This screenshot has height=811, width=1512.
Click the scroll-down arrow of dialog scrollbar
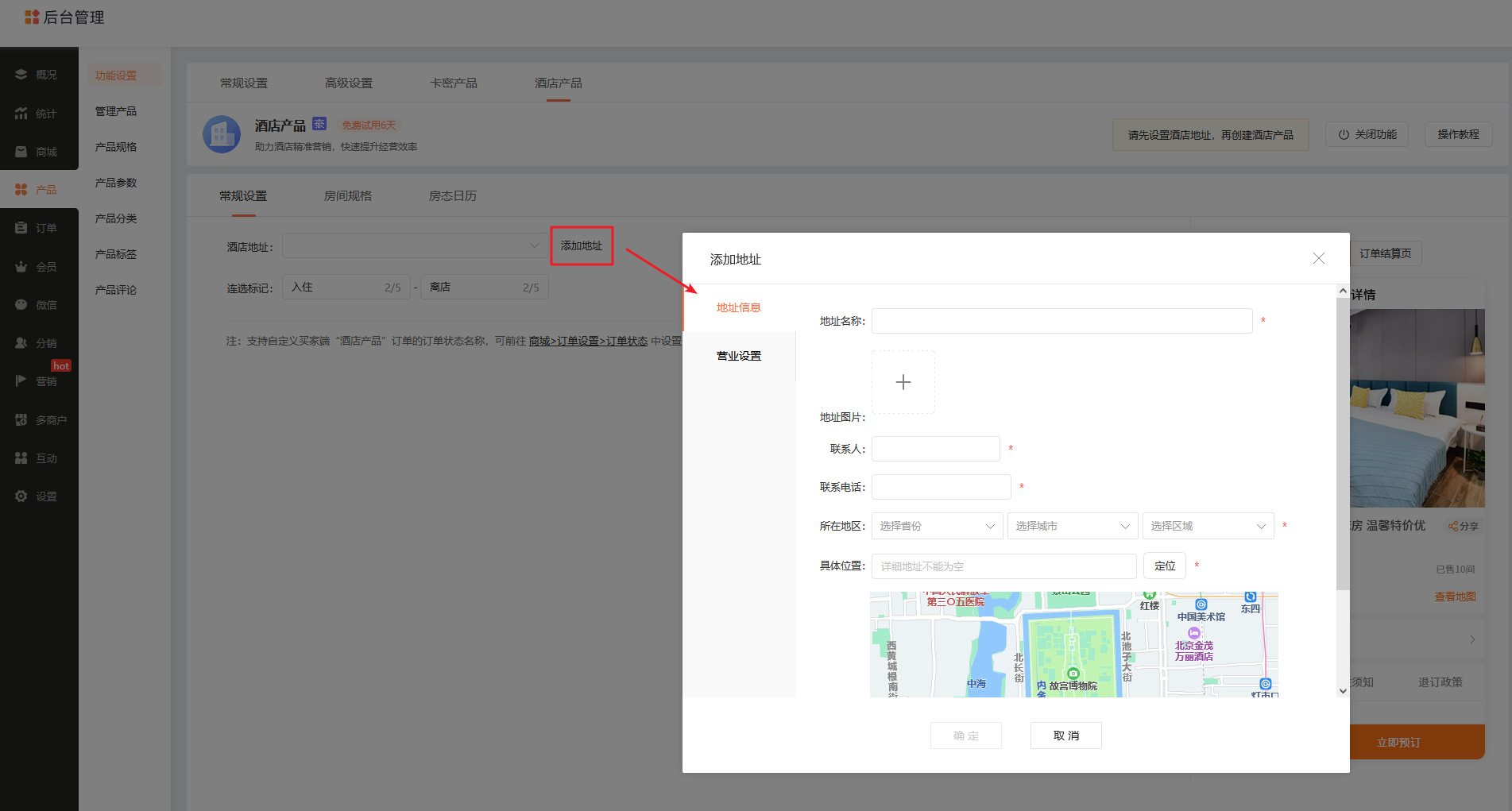click(x=1343, y=691)
